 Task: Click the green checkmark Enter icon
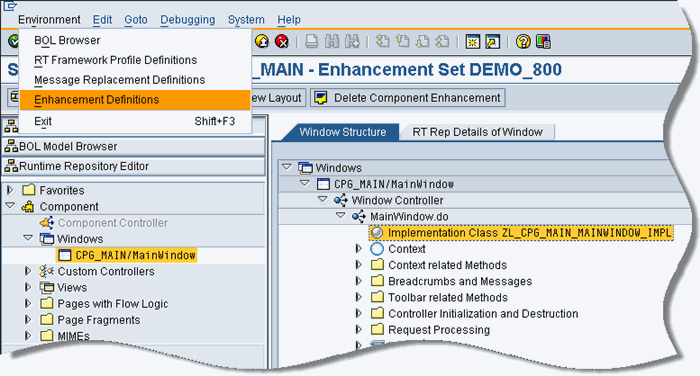pos(13,42)
